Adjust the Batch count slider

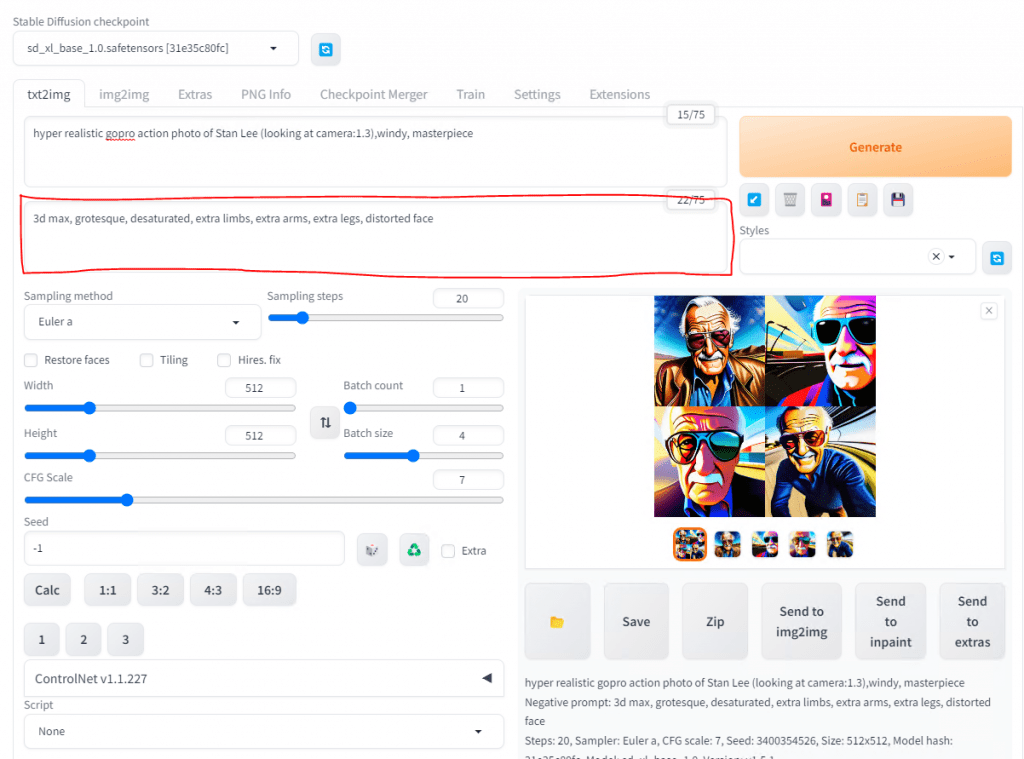[x=424, y=408]
